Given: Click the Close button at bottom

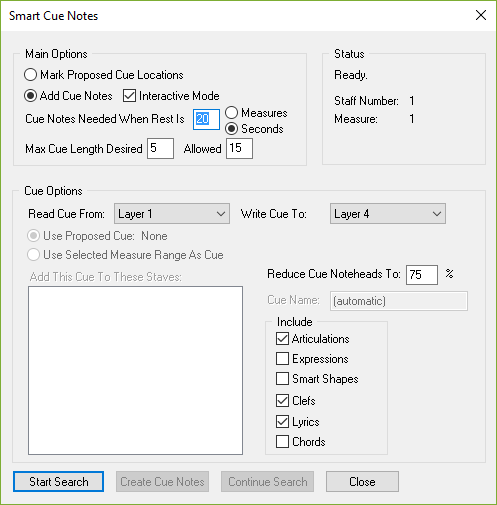Looking at the screenshot, I should pyautogui.click(x=362, y=481).
